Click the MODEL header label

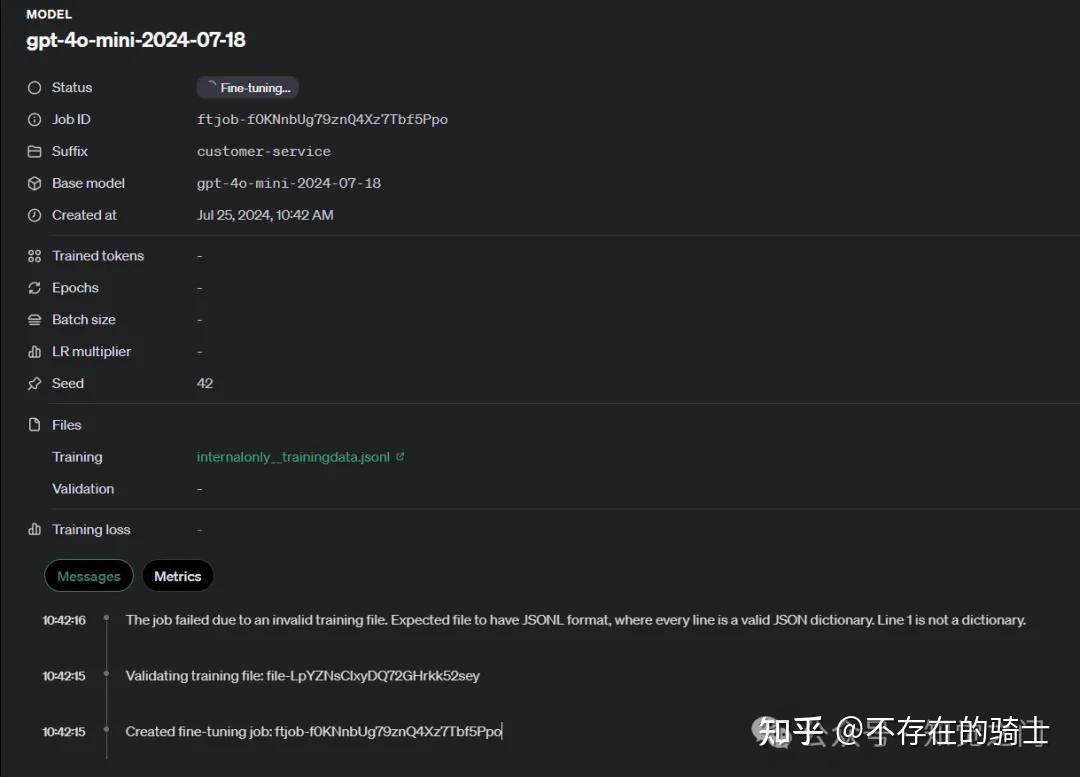(49, 14)
